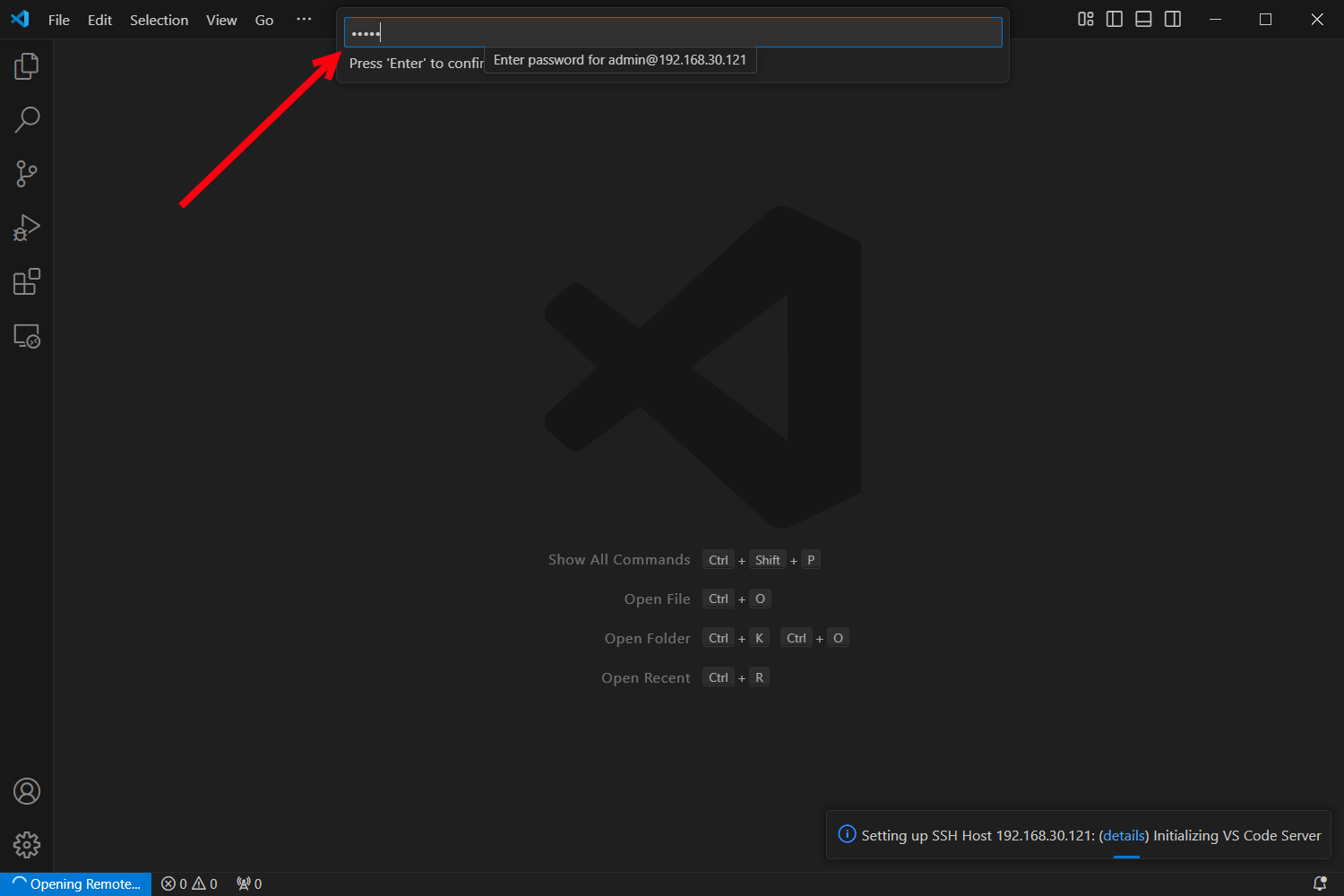The height and width of the screenshot is (896, 1344).
Task: Open the Explorer view in activity bar
Action: (x=27, y=66)
